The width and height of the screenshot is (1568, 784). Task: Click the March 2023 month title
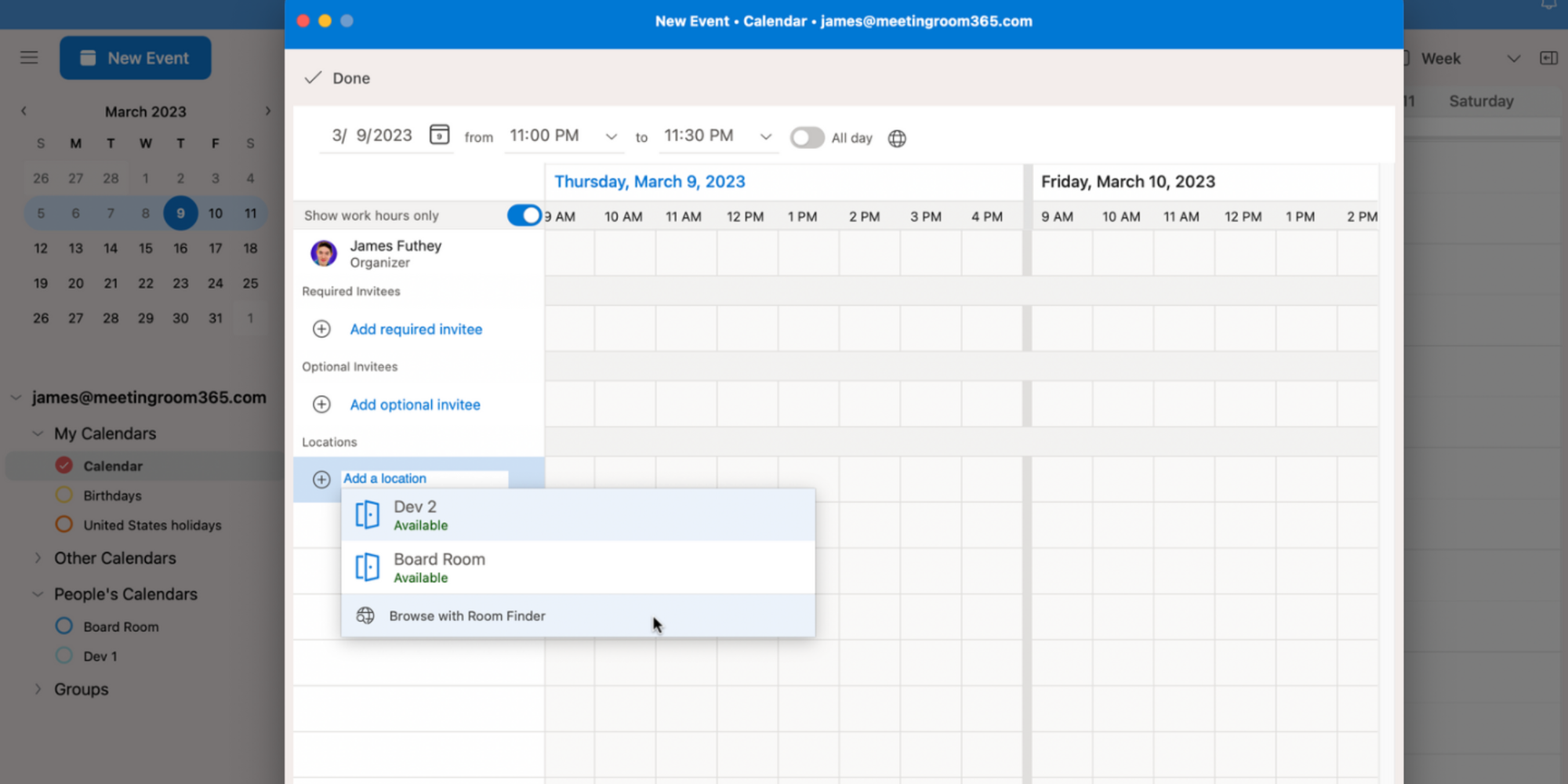pyautogui.click(x=146, y=111)
